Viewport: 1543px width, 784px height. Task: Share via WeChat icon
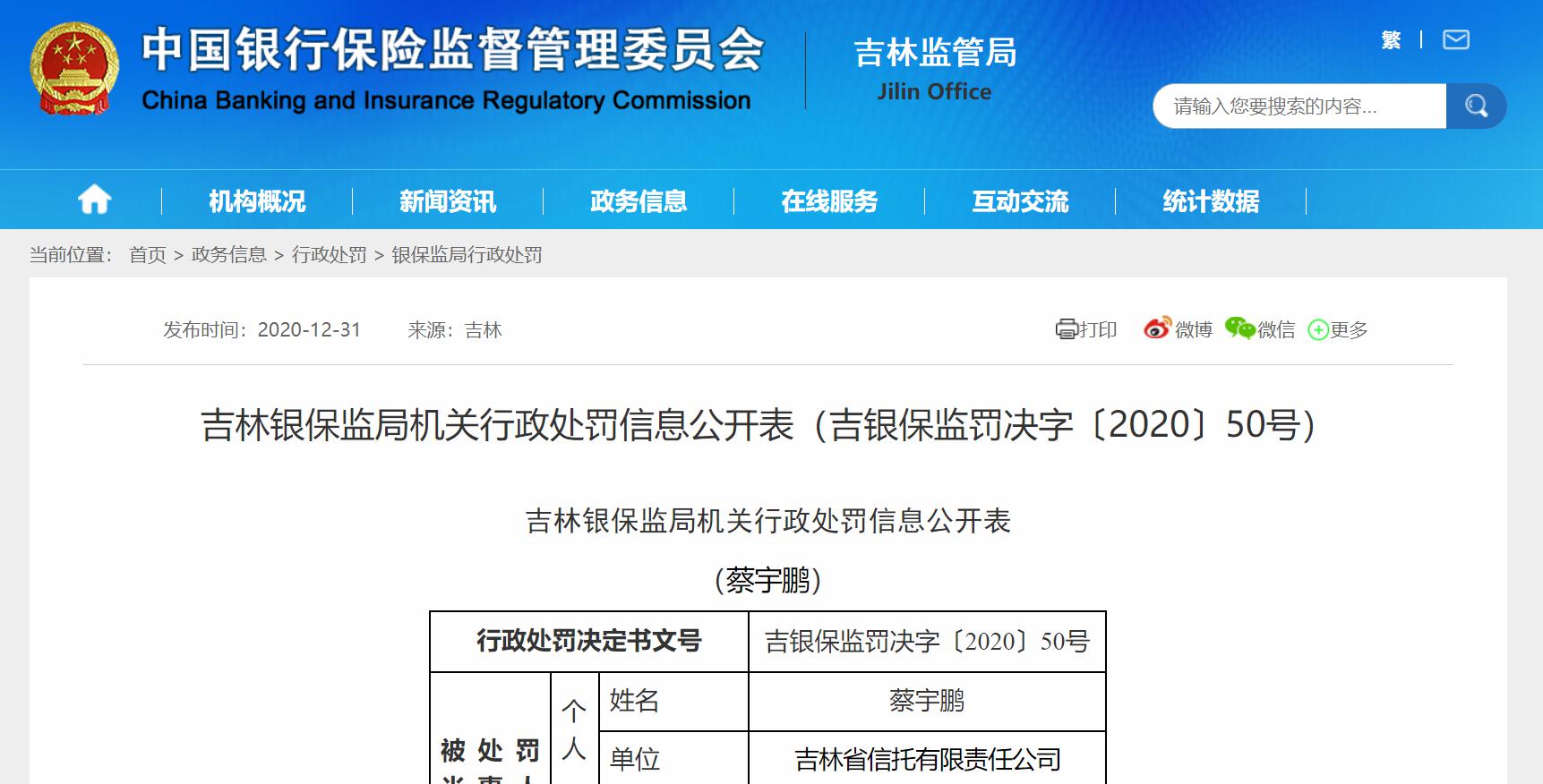tap(1239, 328)
